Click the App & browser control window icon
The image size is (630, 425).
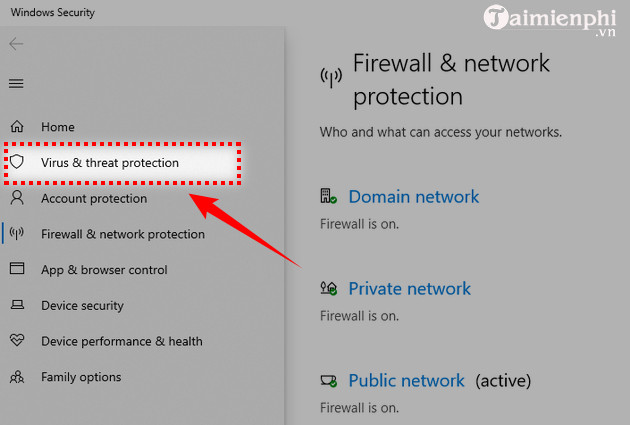(x=16, y=269)
